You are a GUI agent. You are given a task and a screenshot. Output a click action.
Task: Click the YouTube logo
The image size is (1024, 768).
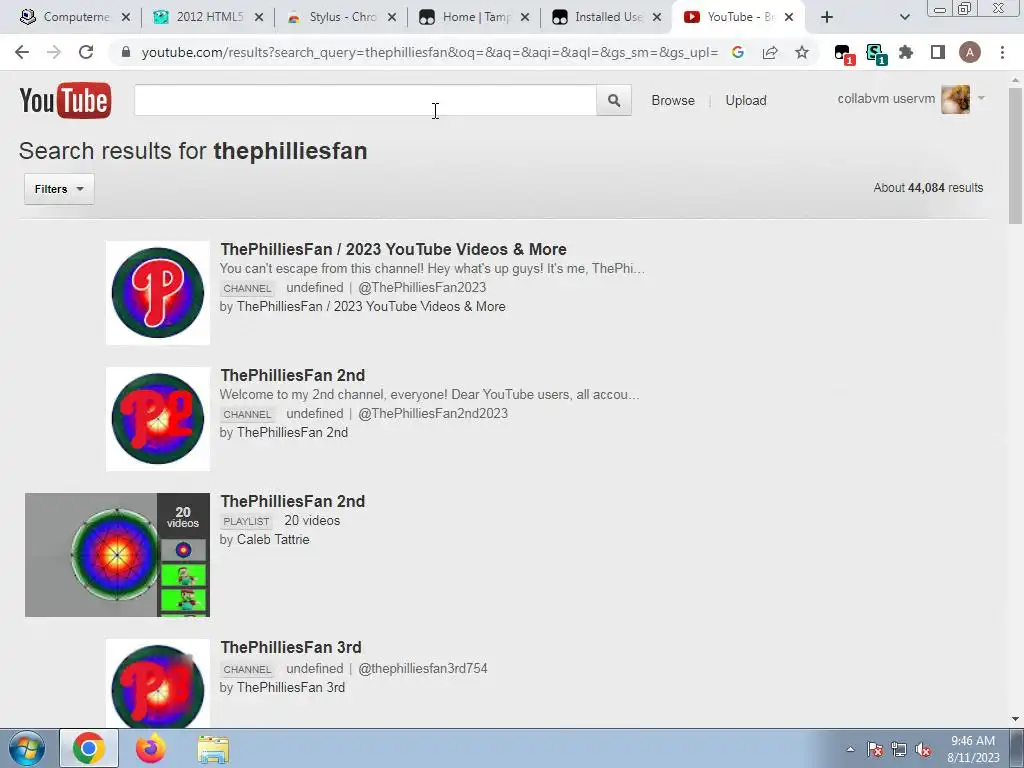65,100
